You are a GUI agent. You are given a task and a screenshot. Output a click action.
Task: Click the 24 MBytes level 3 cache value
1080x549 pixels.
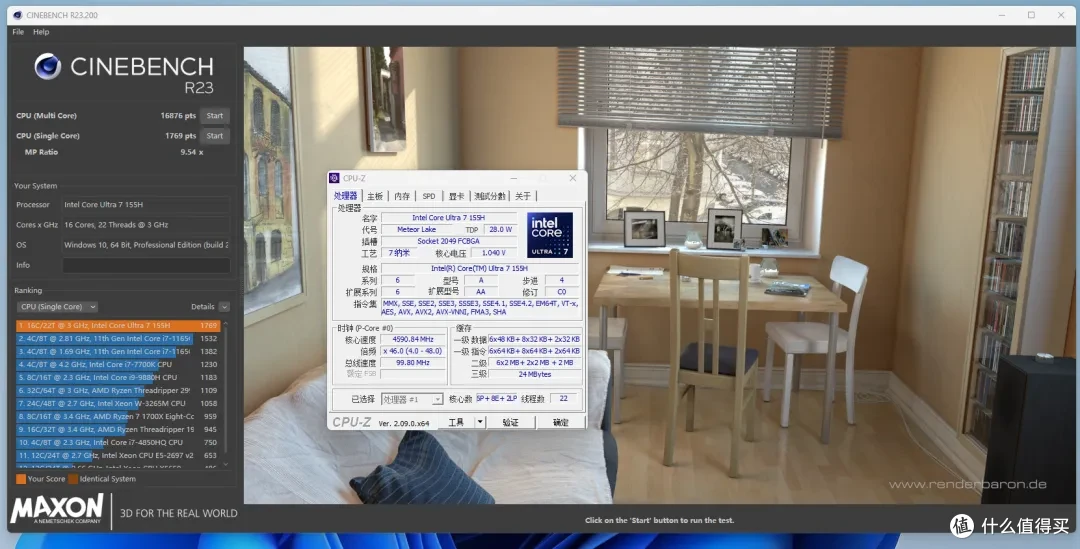[x=534, y=374]
